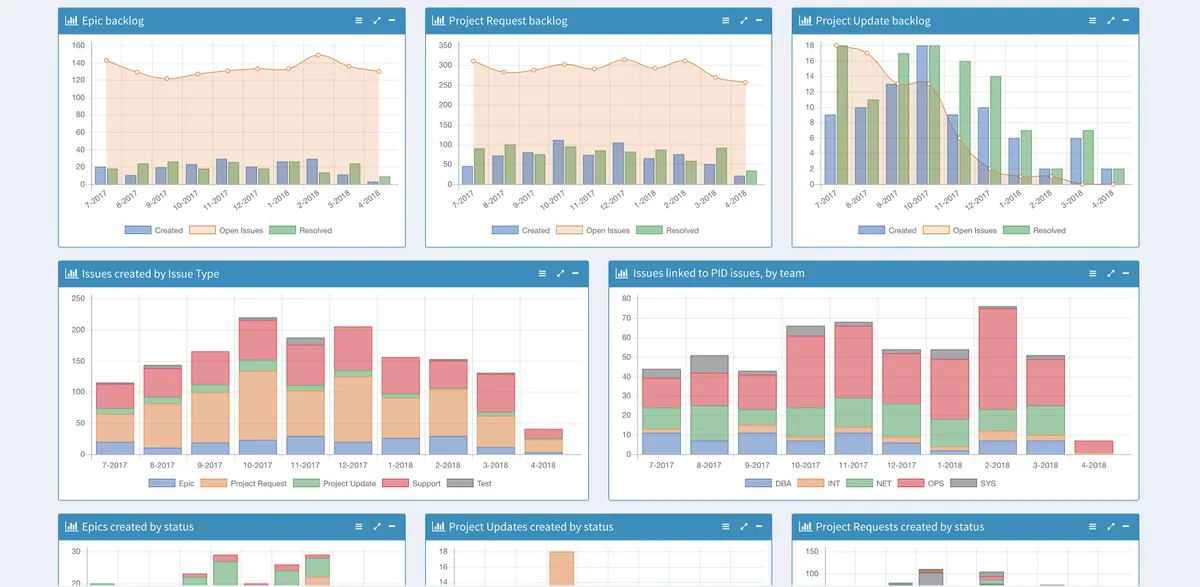The width and height of the screenshot is (1200, 587).
Task: Collapse the Epic backlog gadget
Action: pyautogui.click(x=392, y=20)
